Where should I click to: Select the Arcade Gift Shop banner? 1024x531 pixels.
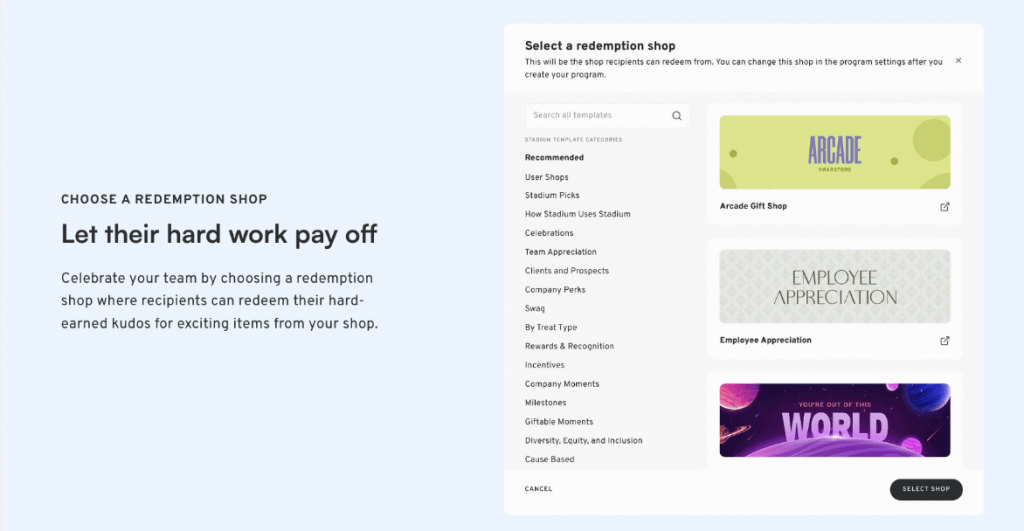point(835,152)
